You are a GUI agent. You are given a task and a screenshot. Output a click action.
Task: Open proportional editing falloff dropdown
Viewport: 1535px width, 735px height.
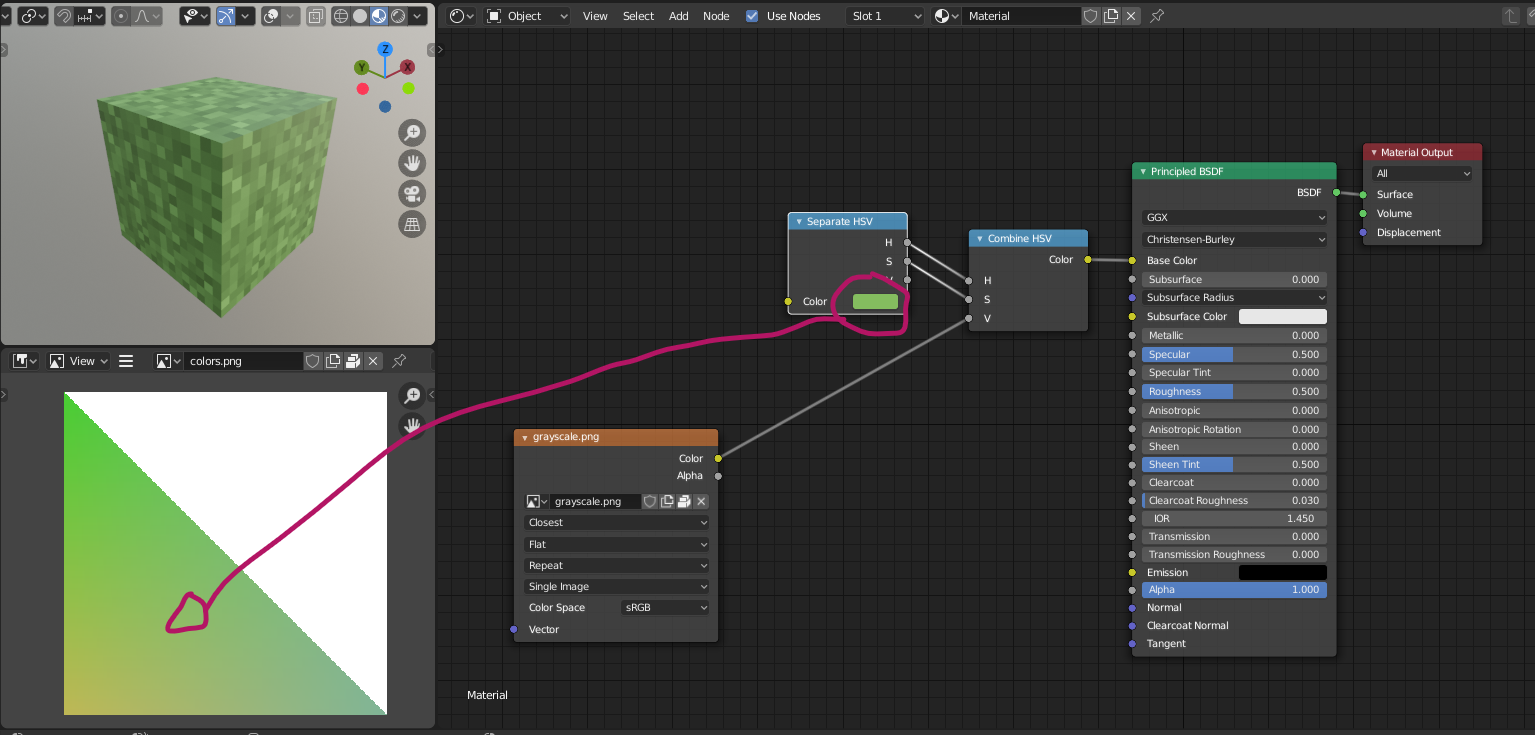pos(147,16)
